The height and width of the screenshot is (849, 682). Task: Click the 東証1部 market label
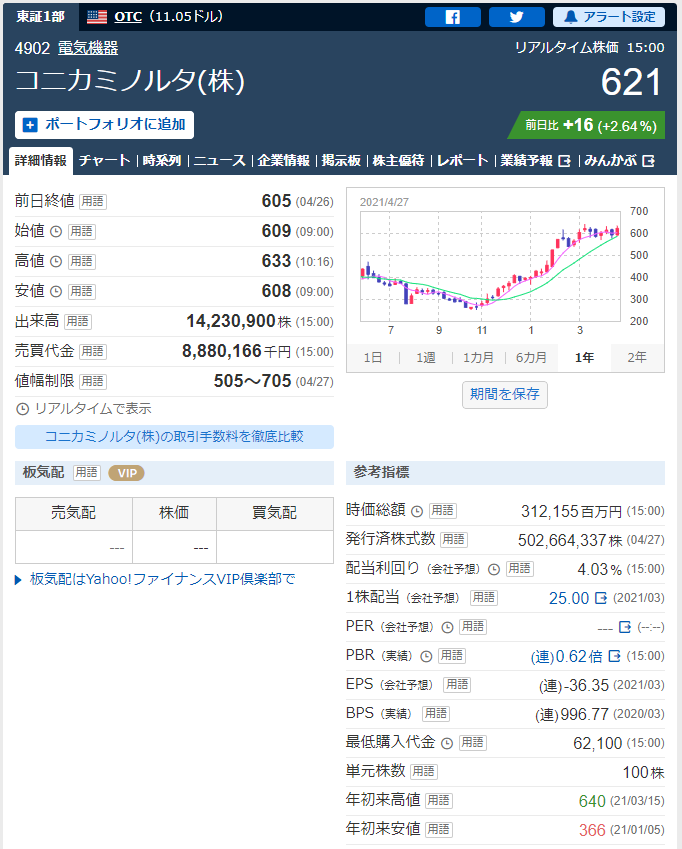click(x=41, y=17)
